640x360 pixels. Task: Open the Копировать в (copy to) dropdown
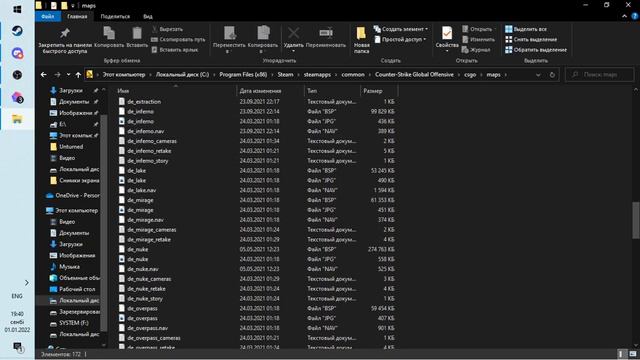coord(262,51)
